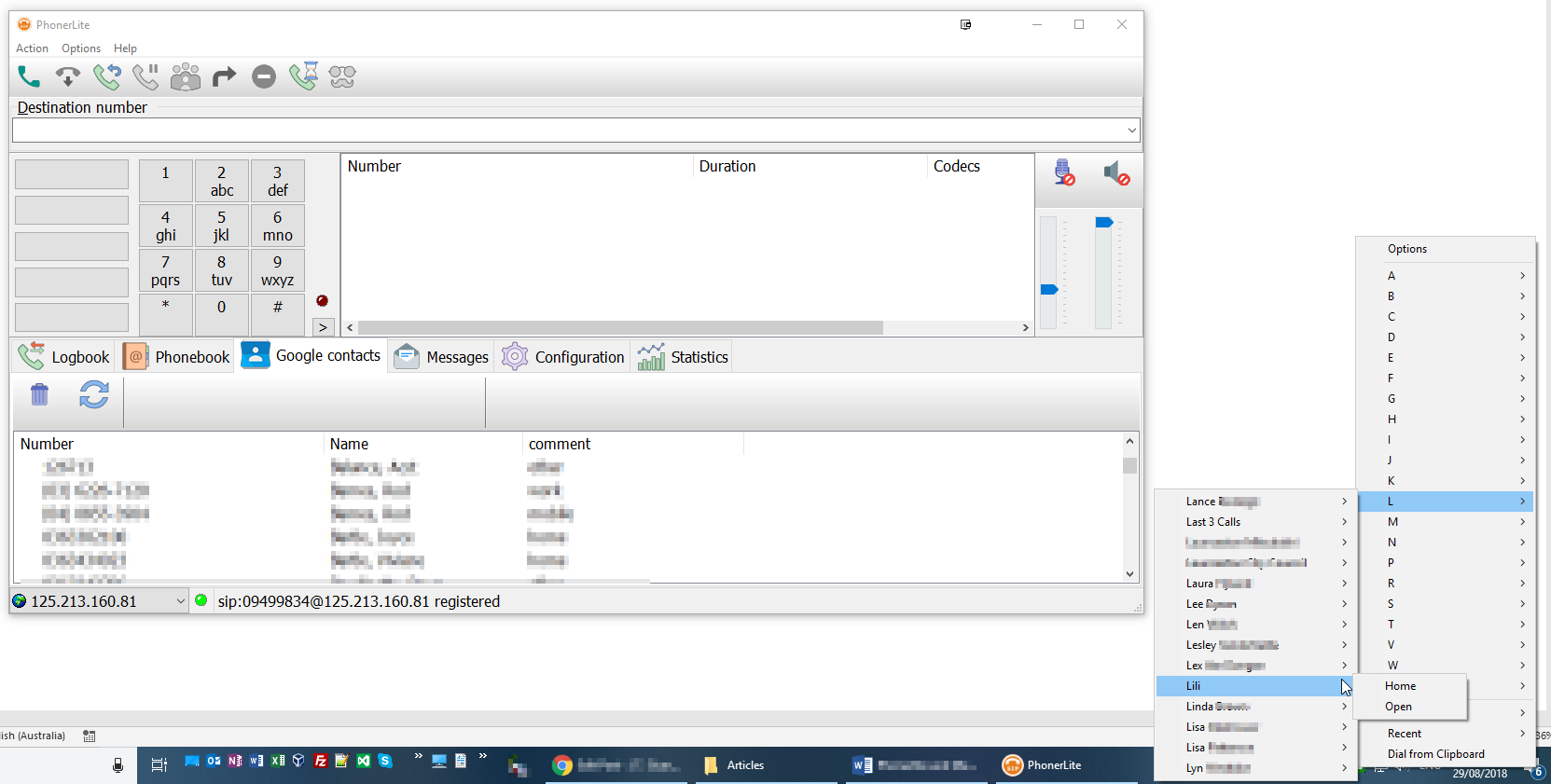Viewport: 1551px width, 784px height.
Task: Sort contacts by the Number column
Action: (168, 444)
